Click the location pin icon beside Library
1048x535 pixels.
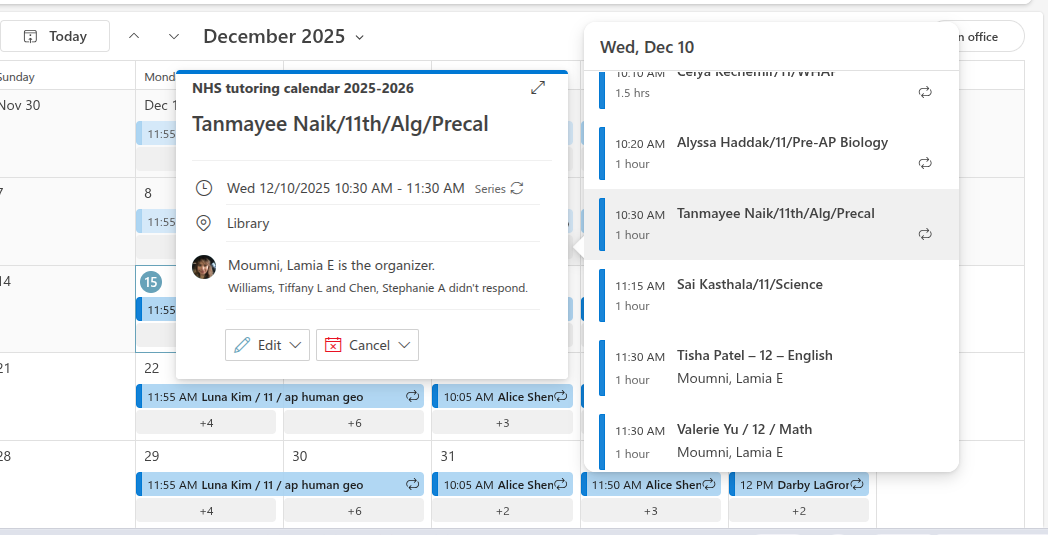(204, 223)
